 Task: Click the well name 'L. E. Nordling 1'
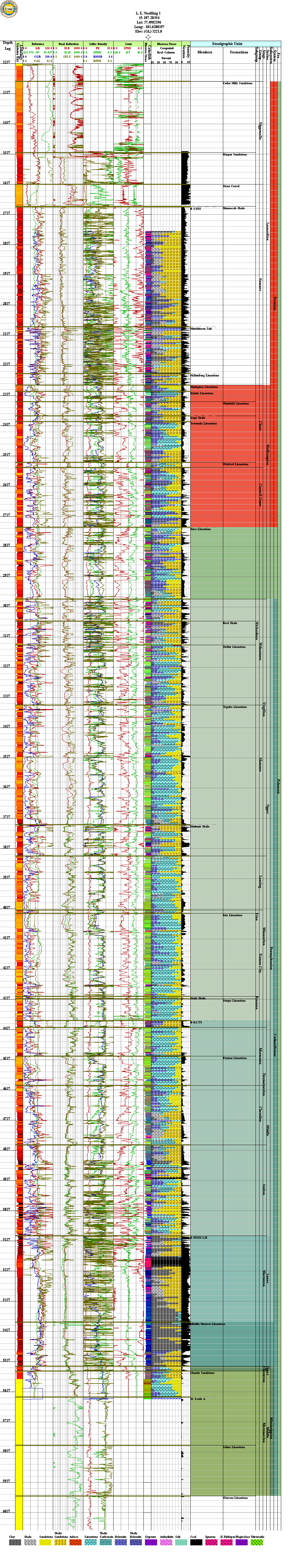[148, 13]
